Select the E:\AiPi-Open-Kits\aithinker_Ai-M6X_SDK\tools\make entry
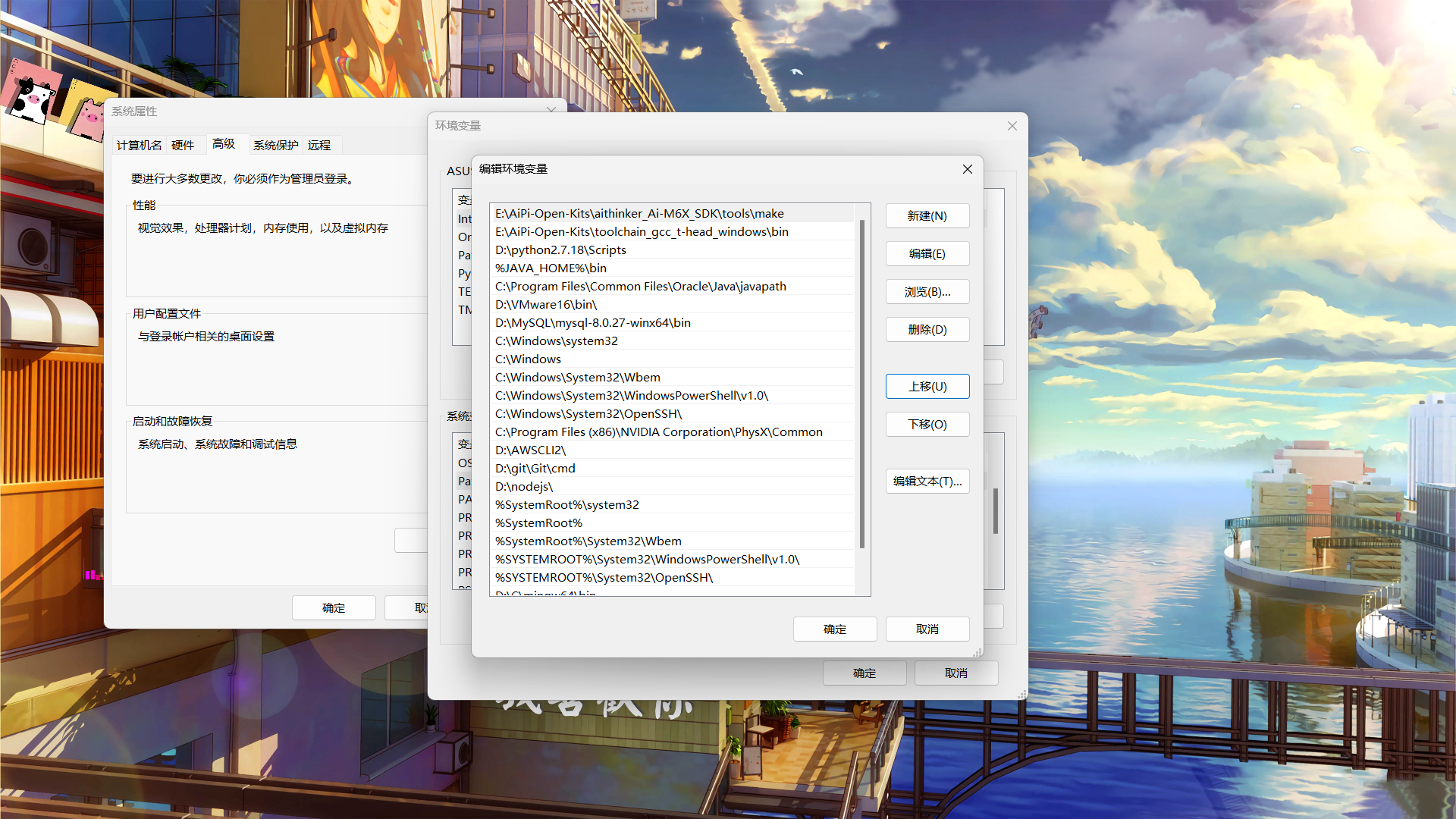The image size is (1456, 819). (x=672, y=214)
